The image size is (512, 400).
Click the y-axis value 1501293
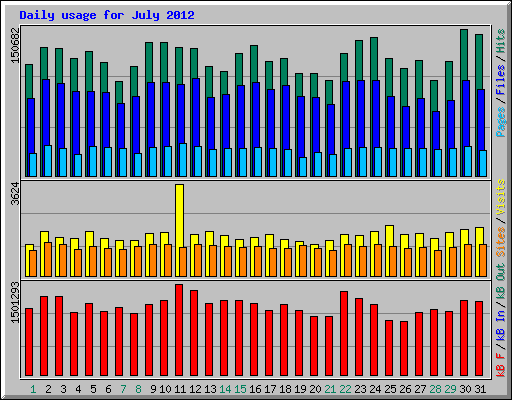coord(15,303)
